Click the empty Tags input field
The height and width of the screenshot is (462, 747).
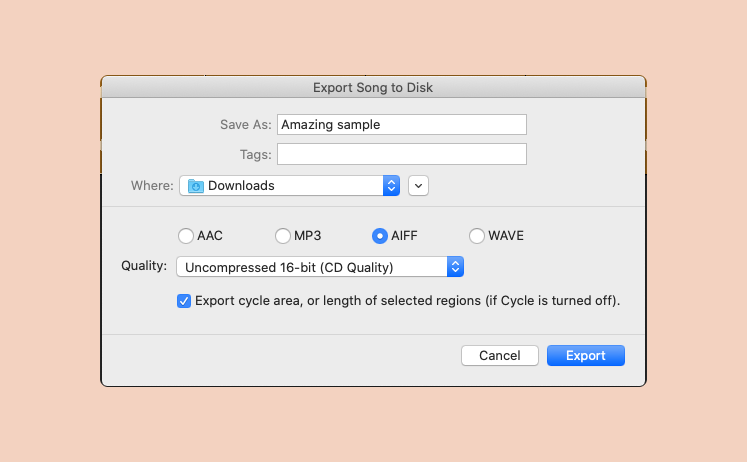(x=402, y=154)
